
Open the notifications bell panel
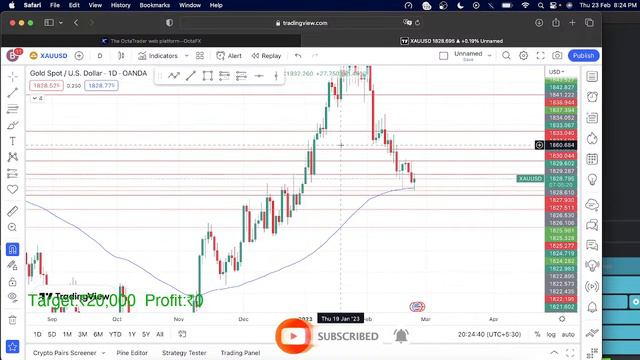(592, 307)
